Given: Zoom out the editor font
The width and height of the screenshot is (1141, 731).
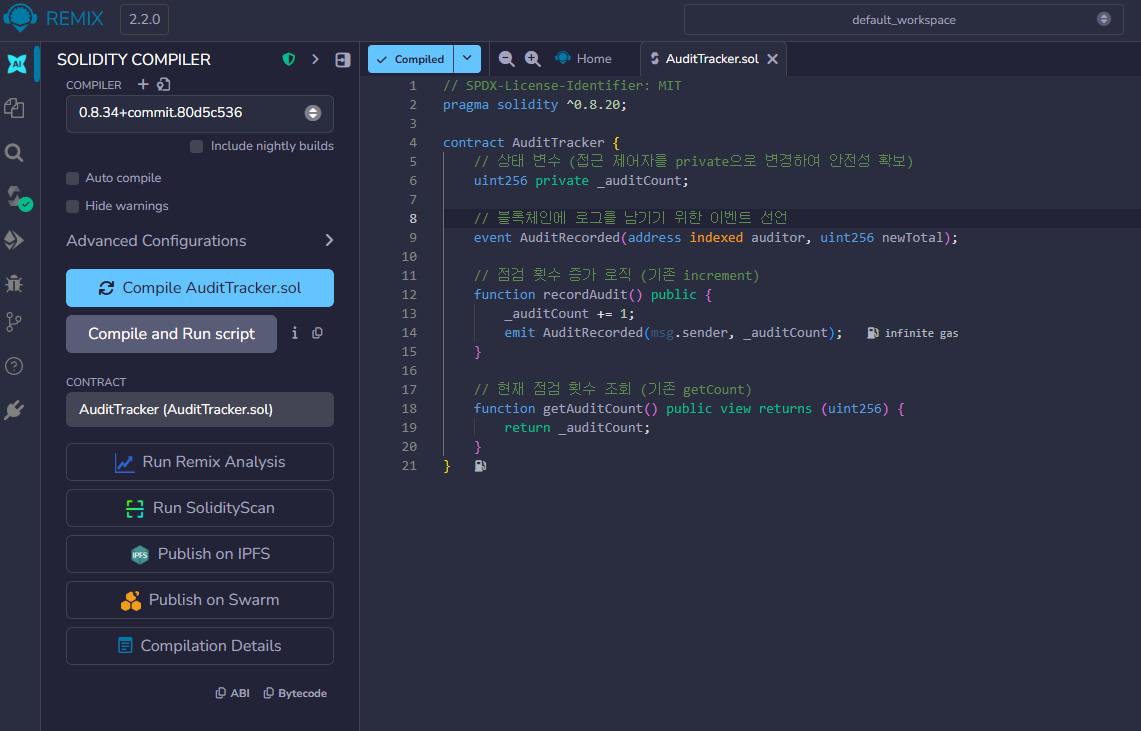Looking at the screenshot, I should coord(506,59).
